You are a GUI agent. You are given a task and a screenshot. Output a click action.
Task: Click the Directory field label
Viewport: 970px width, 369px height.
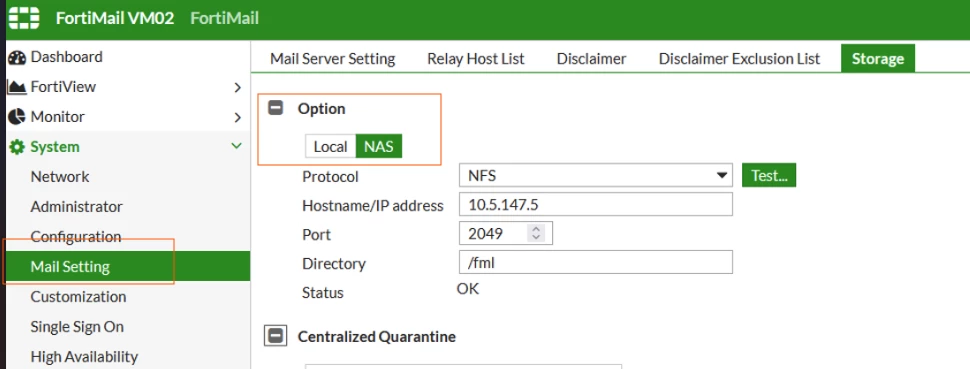coord(334,264)
